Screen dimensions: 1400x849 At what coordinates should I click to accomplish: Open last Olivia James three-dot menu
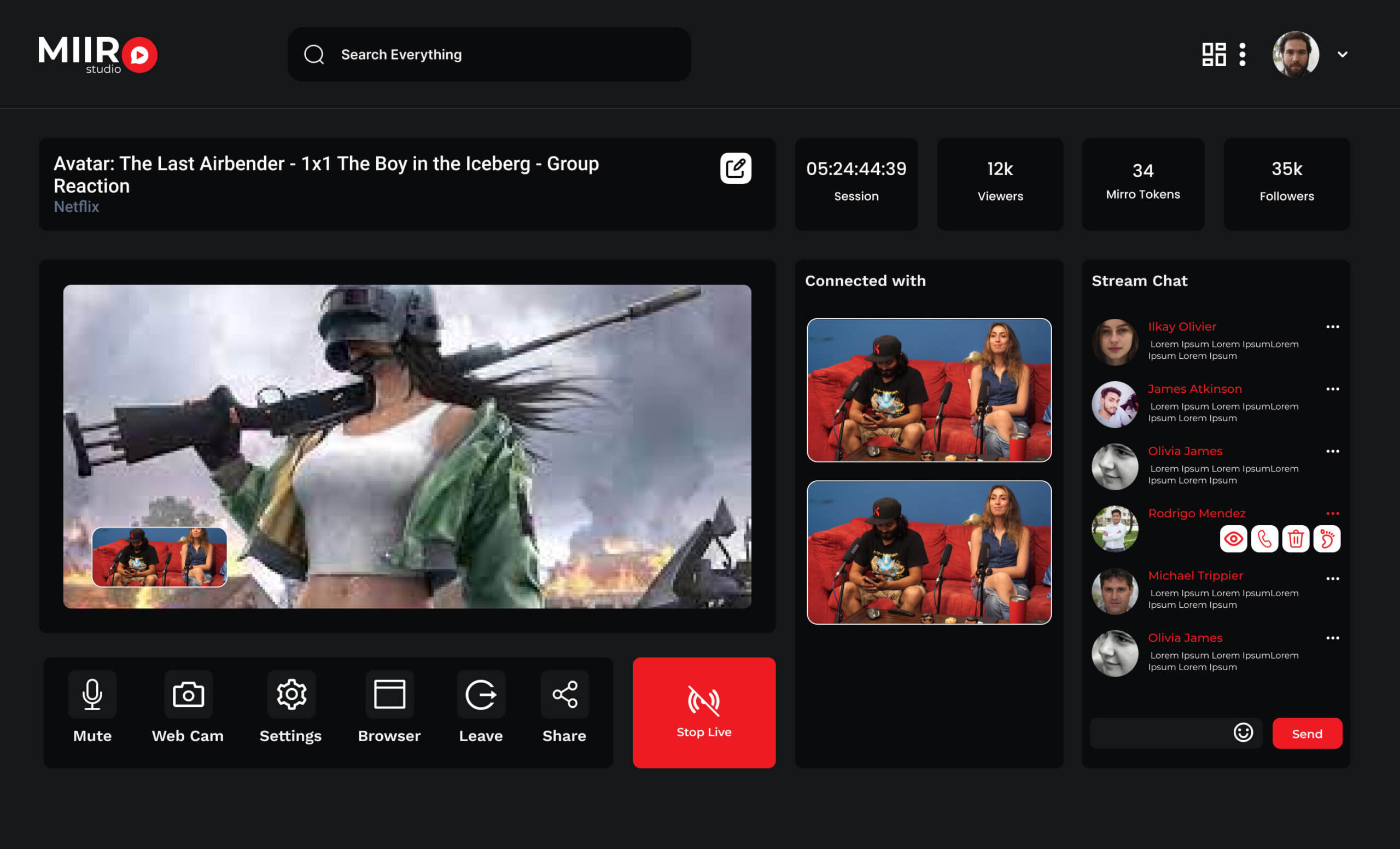1332,638
